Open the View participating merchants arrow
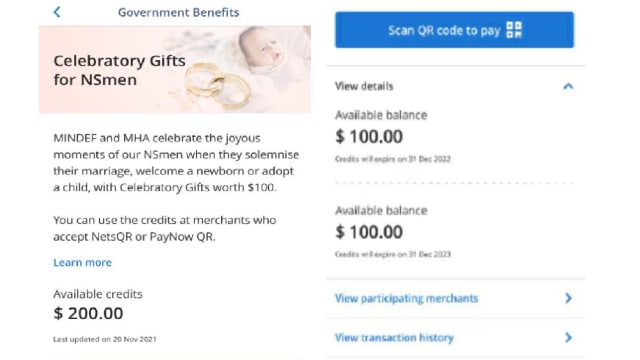640x360 pixels. click(x=568, y=298)
